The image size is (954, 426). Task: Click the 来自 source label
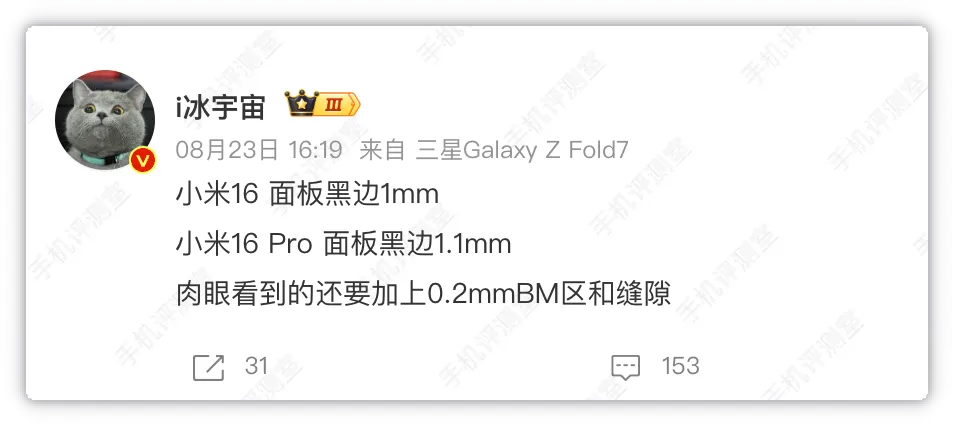tap(382, 150)
